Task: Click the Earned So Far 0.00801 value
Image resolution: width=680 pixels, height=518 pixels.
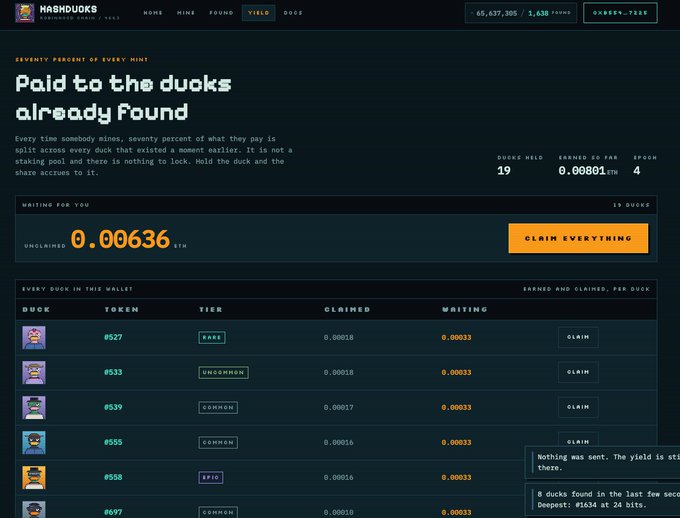Action: coord(582,170)
